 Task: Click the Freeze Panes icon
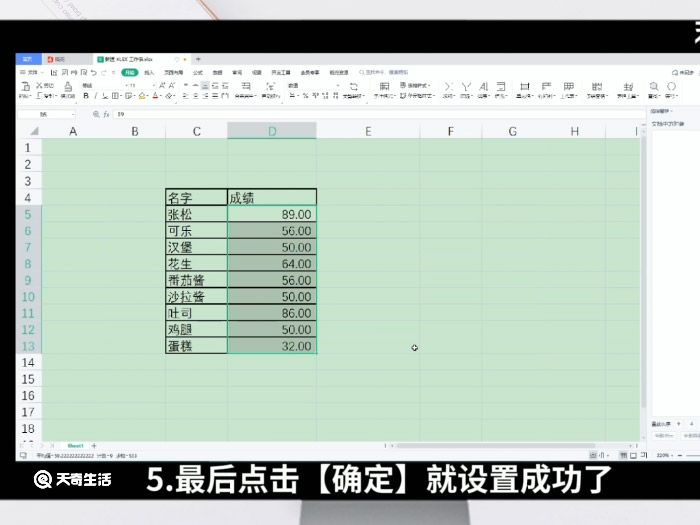(x=596, y=86)
